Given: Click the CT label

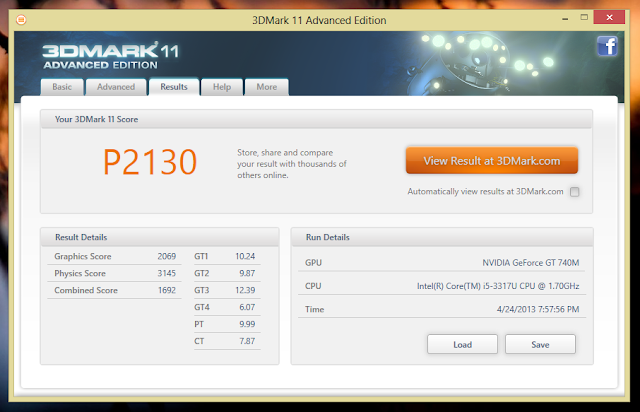Looking at the screenshot, I should [199, 341].
